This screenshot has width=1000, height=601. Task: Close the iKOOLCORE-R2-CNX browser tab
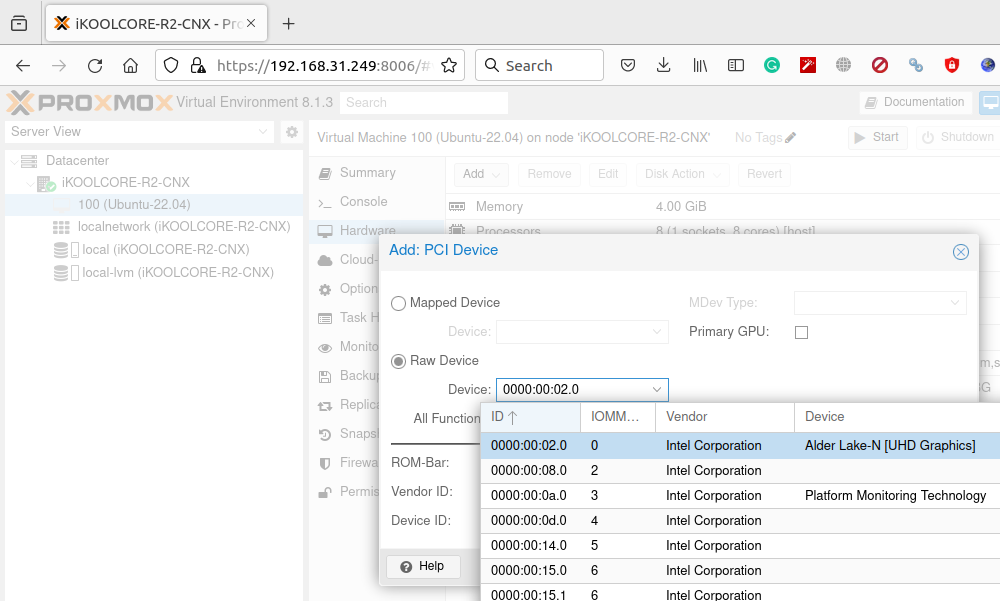coord(251,23)
